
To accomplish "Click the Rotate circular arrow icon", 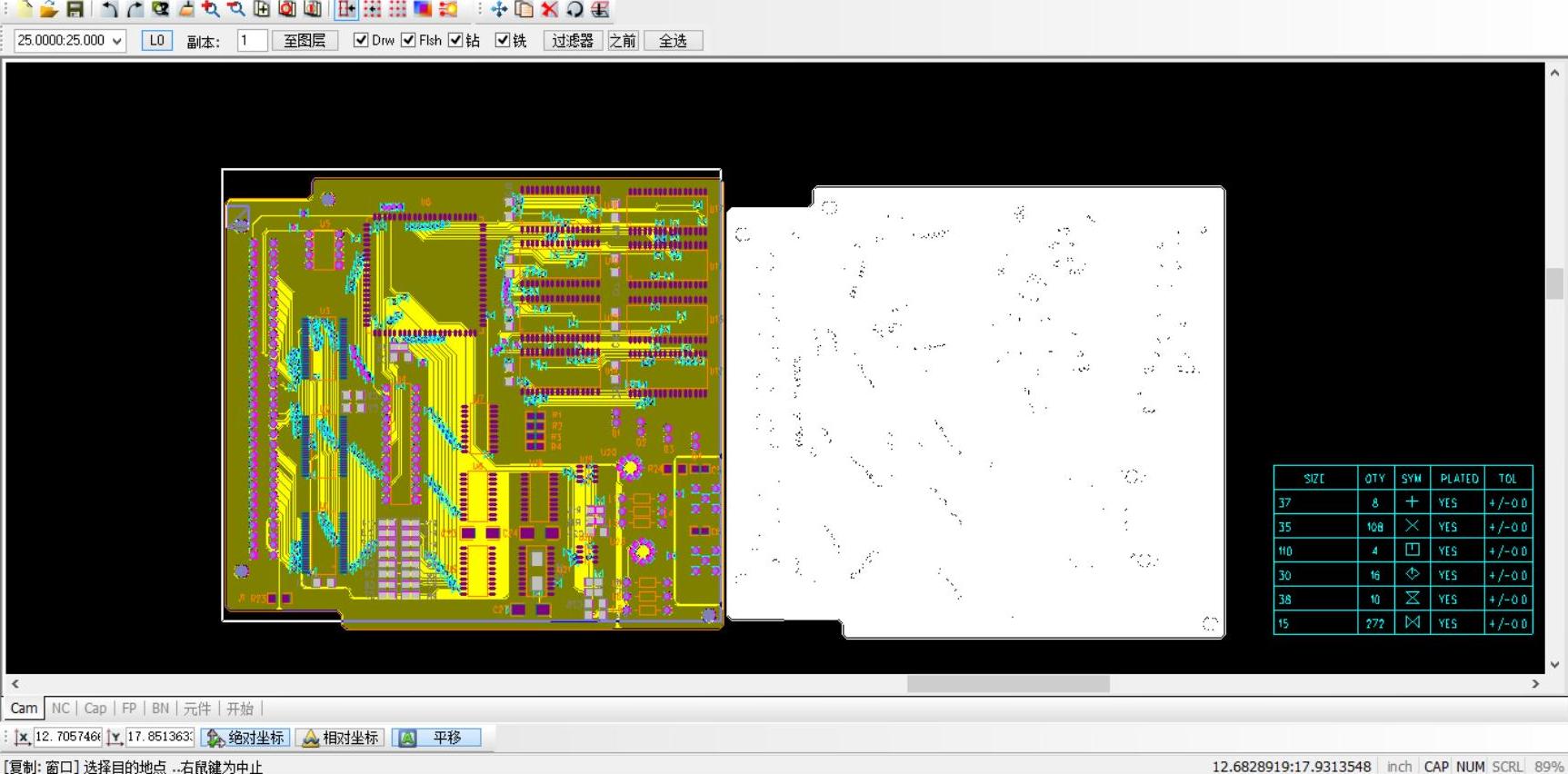I will 574,9.
